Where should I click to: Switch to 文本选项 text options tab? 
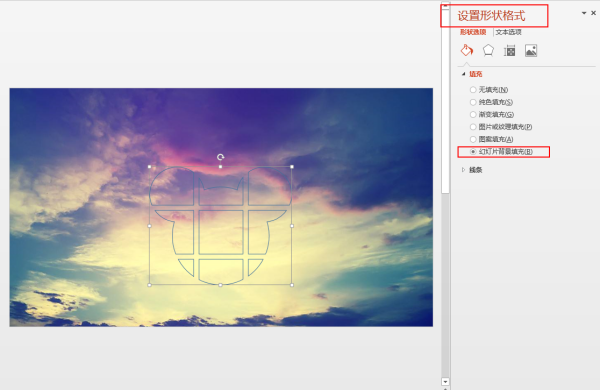coord(509,32)
